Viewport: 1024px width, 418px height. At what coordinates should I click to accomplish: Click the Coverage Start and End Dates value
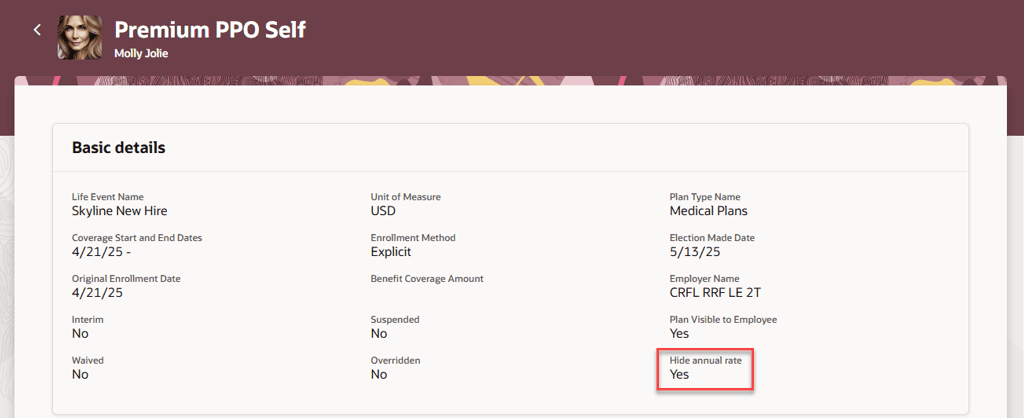tap(97, 252)
